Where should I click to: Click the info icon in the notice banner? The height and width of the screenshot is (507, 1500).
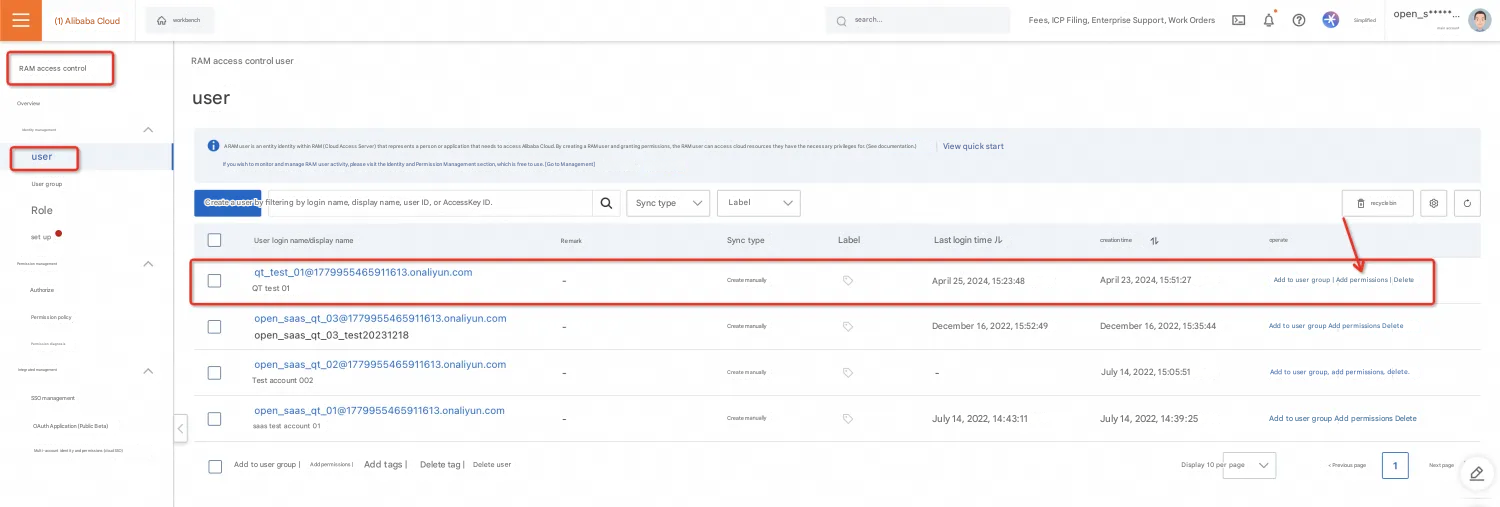point(213,146)
